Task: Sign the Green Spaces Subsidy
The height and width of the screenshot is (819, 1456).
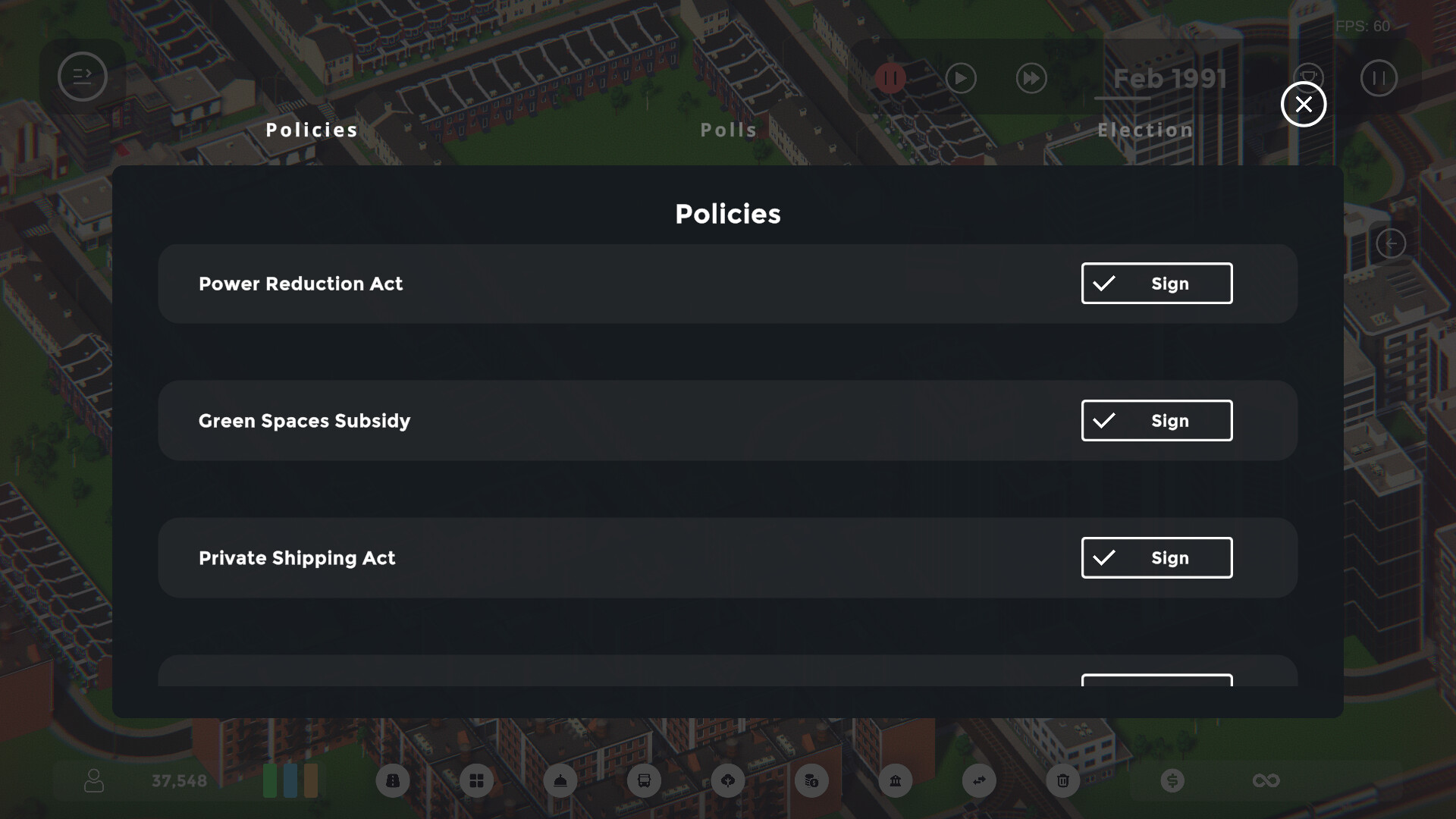Action: [1156, 421]
